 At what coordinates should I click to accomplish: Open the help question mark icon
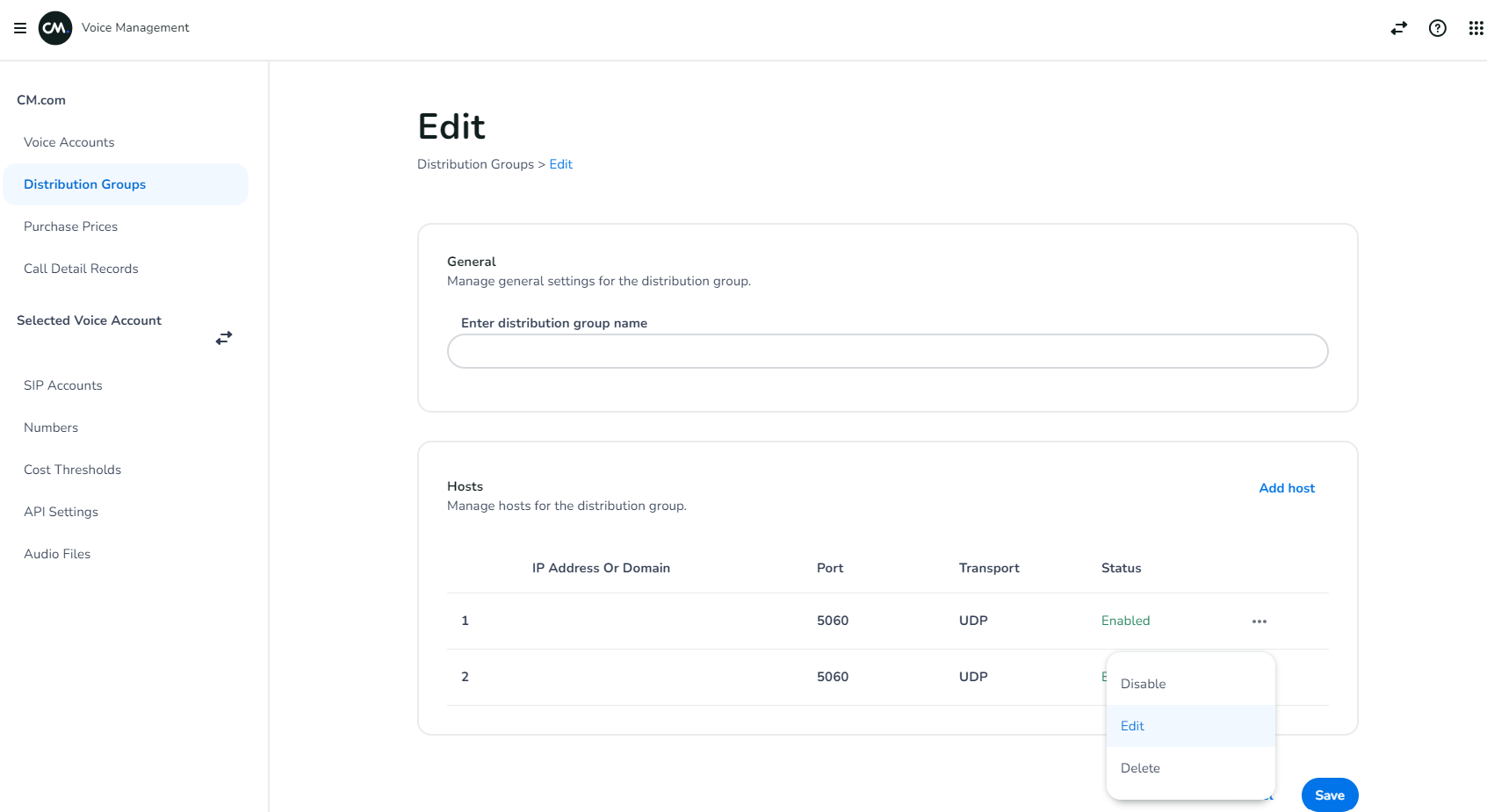(x=1437, y=28)
